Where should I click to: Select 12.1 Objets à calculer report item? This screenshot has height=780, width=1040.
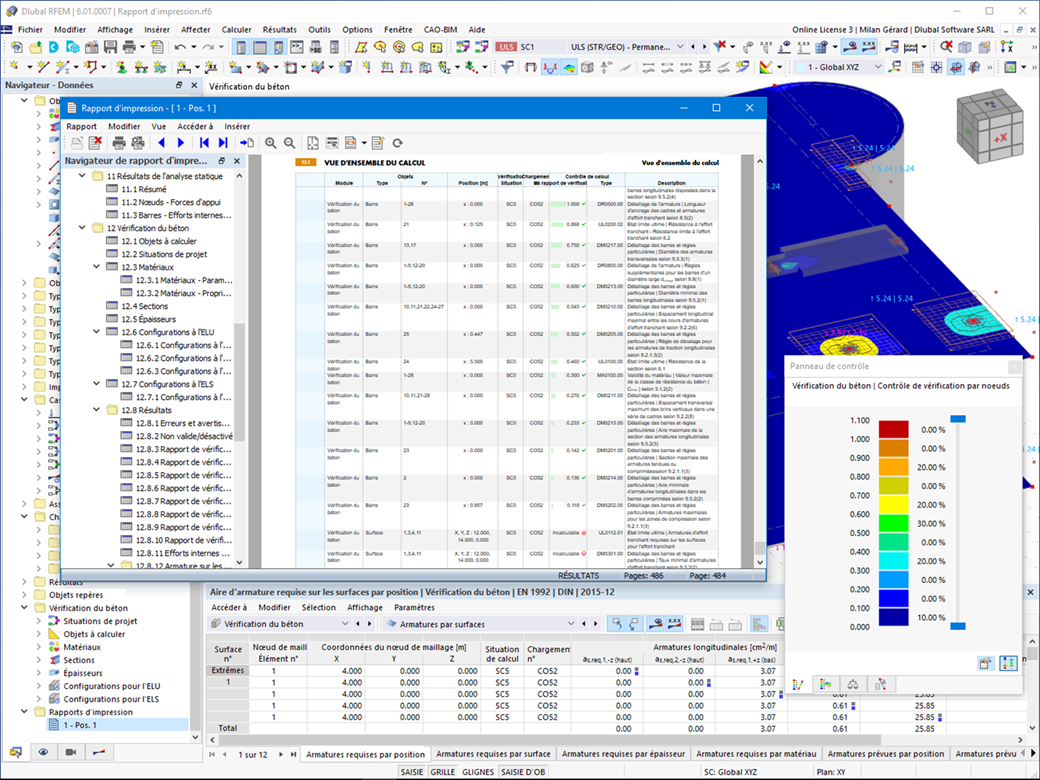[159, 241]
